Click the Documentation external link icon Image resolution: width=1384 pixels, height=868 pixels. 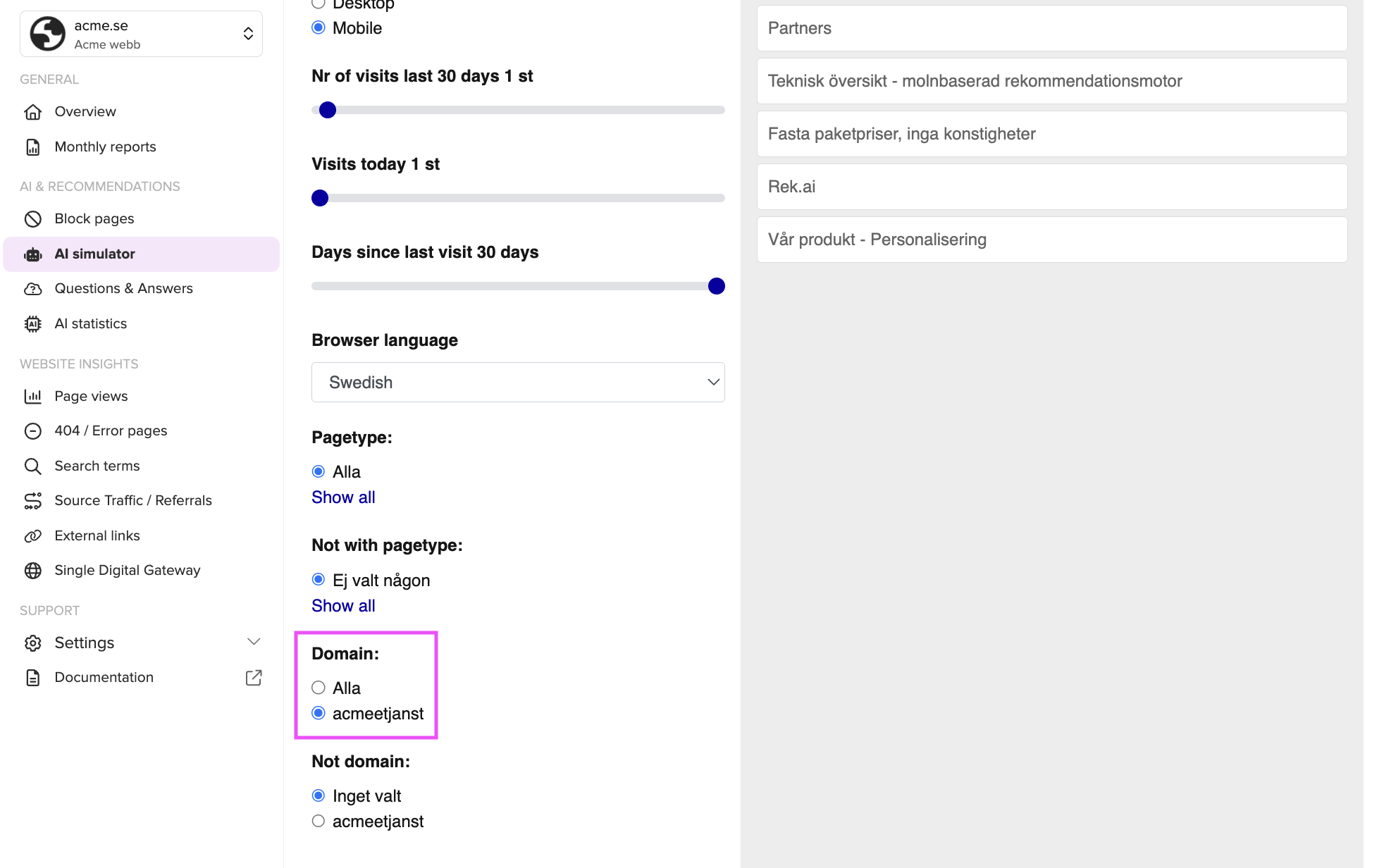(254, 678)
